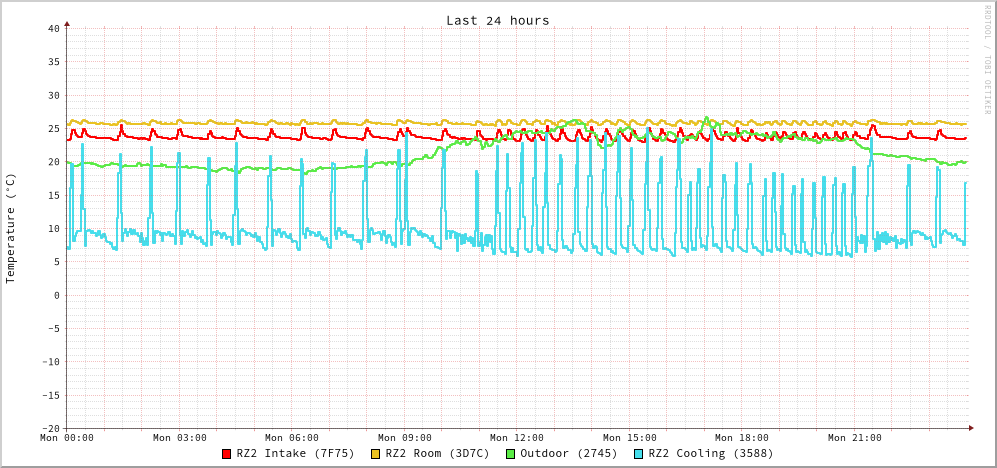Click the 'Mon 03:00' time axis label
Screen dimensions: 997x468
(179, 438)
